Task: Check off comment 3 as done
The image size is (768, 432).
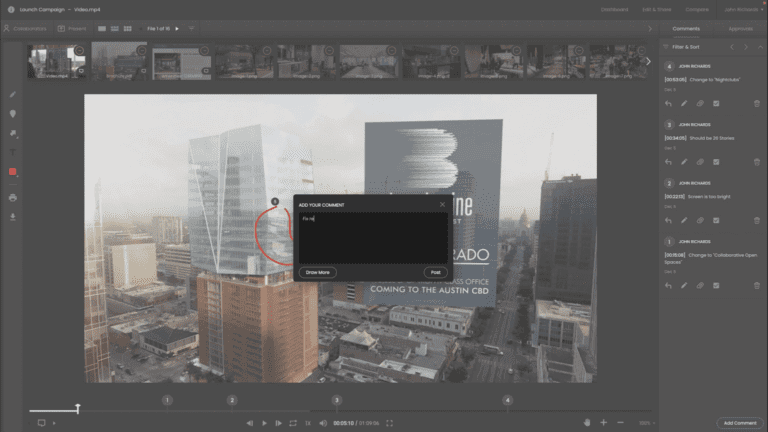Action: point(717,161)
